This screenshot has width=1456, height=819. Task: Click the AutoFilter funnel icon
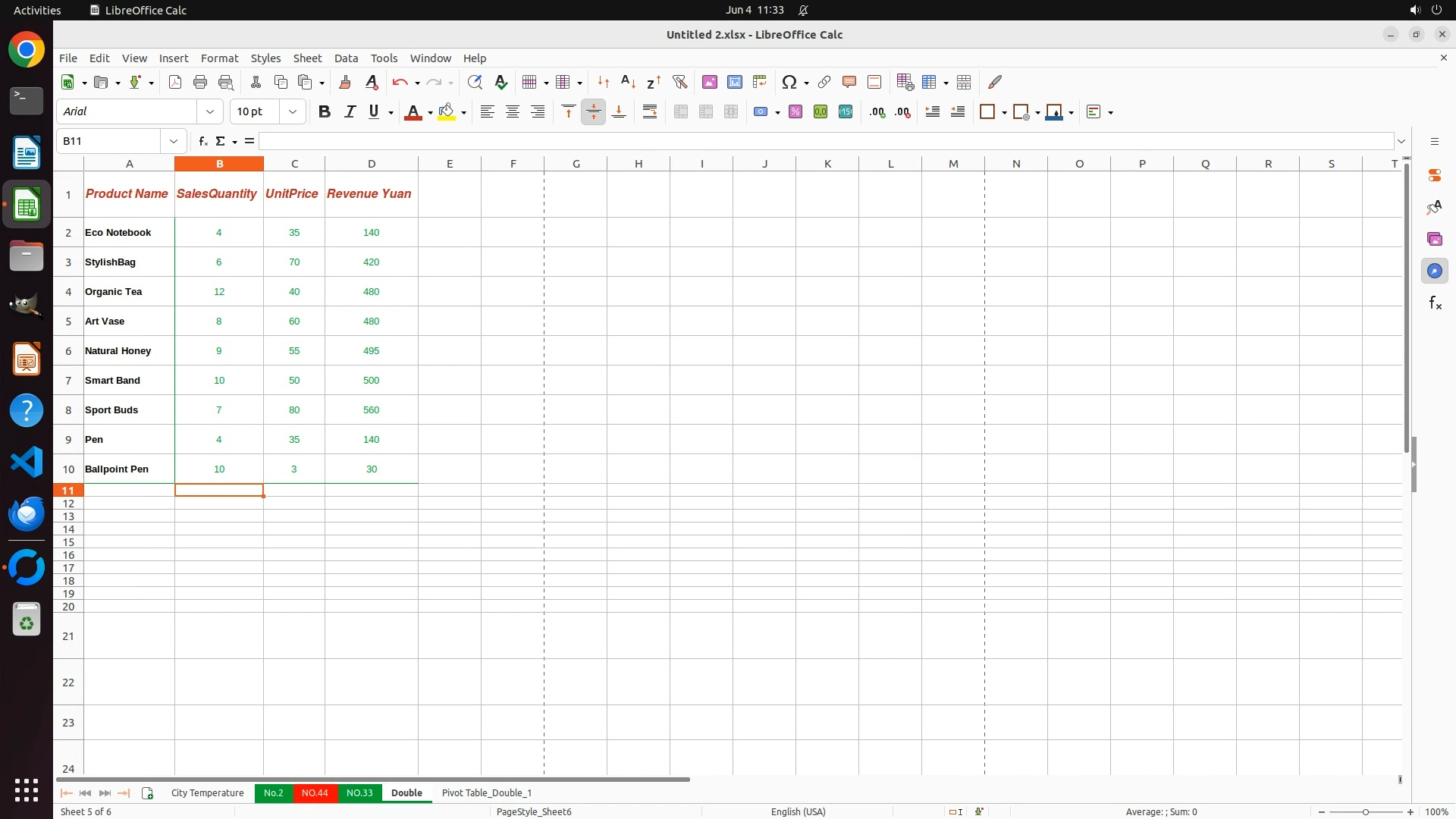point(679,82)
